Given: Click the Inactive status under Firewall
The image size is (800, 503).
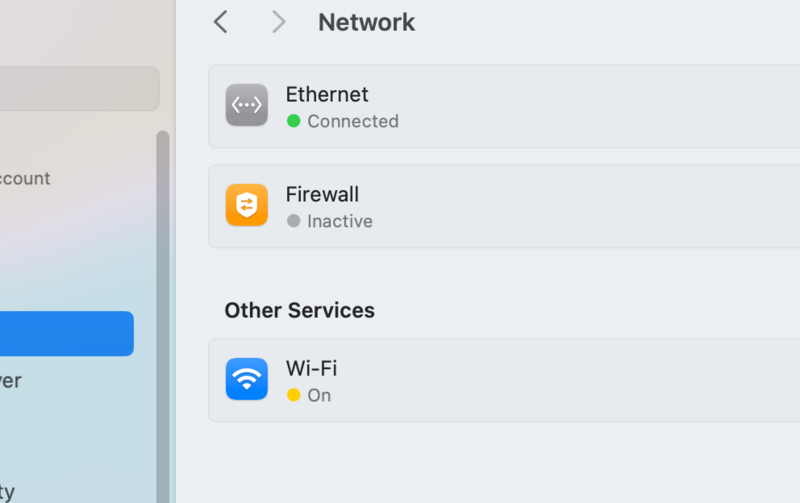Looking at the screenshot, I should [340, 221].
